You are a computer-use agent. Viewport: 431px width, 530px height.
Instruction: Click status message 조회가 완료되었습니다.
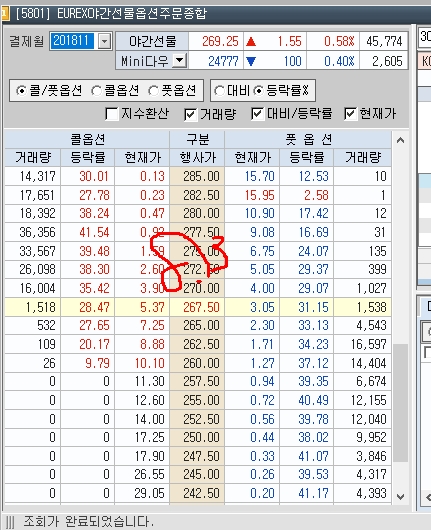click(88, 521)
